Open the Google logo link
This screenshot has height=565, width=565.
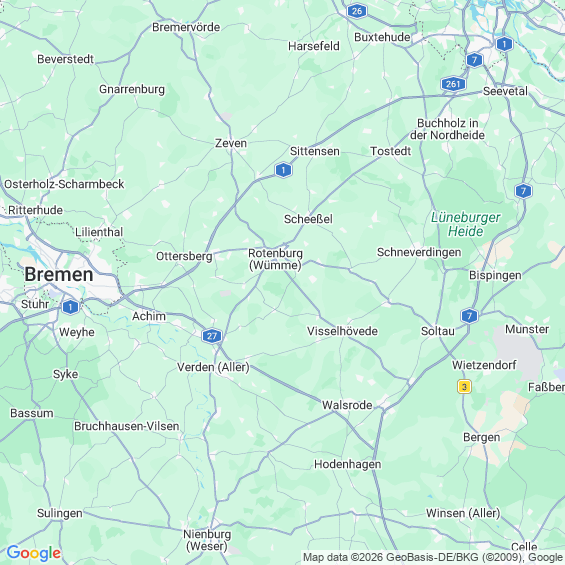click(x=34, y=553)
